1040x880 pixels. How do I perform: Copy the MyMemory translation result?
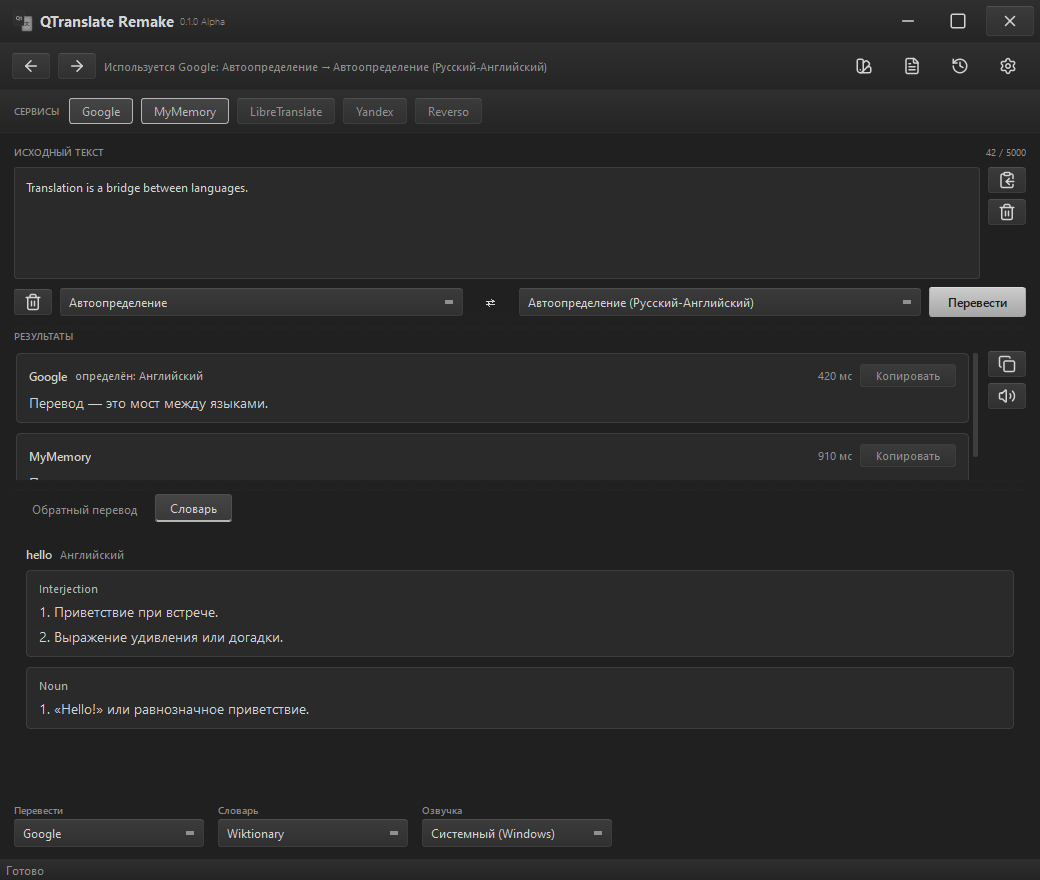point(907,456)
